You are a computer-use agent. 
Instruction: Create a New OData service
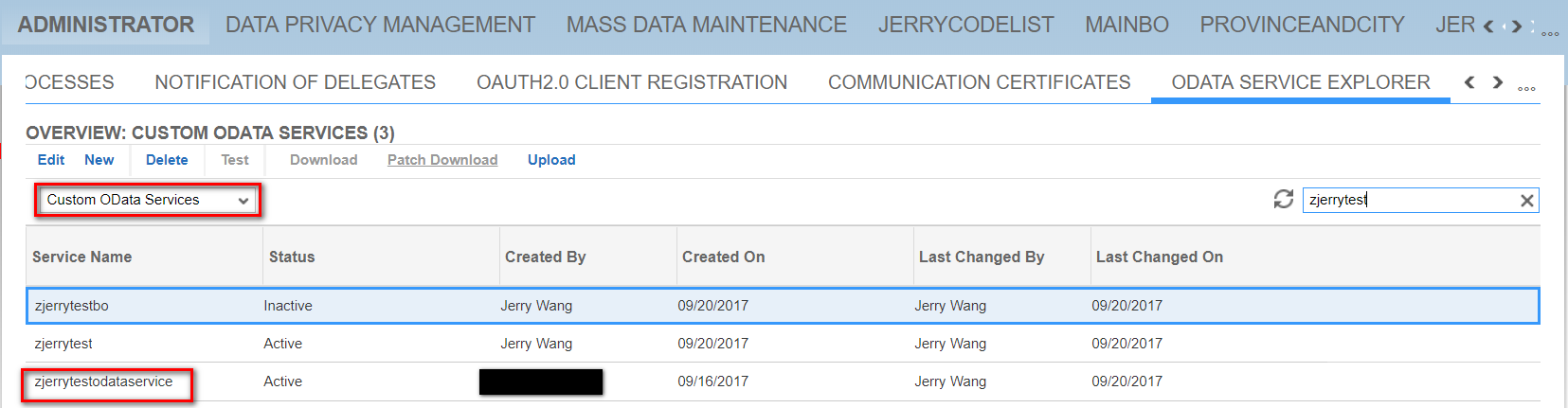pyautogui.click(x=99, y=160)
